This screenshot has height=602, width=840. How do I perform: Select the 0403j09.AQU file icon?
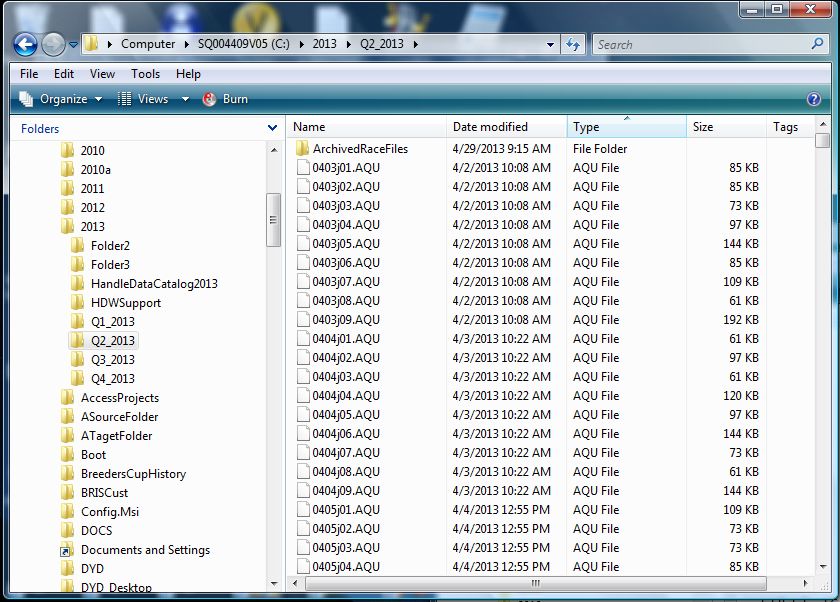(303, 320)
